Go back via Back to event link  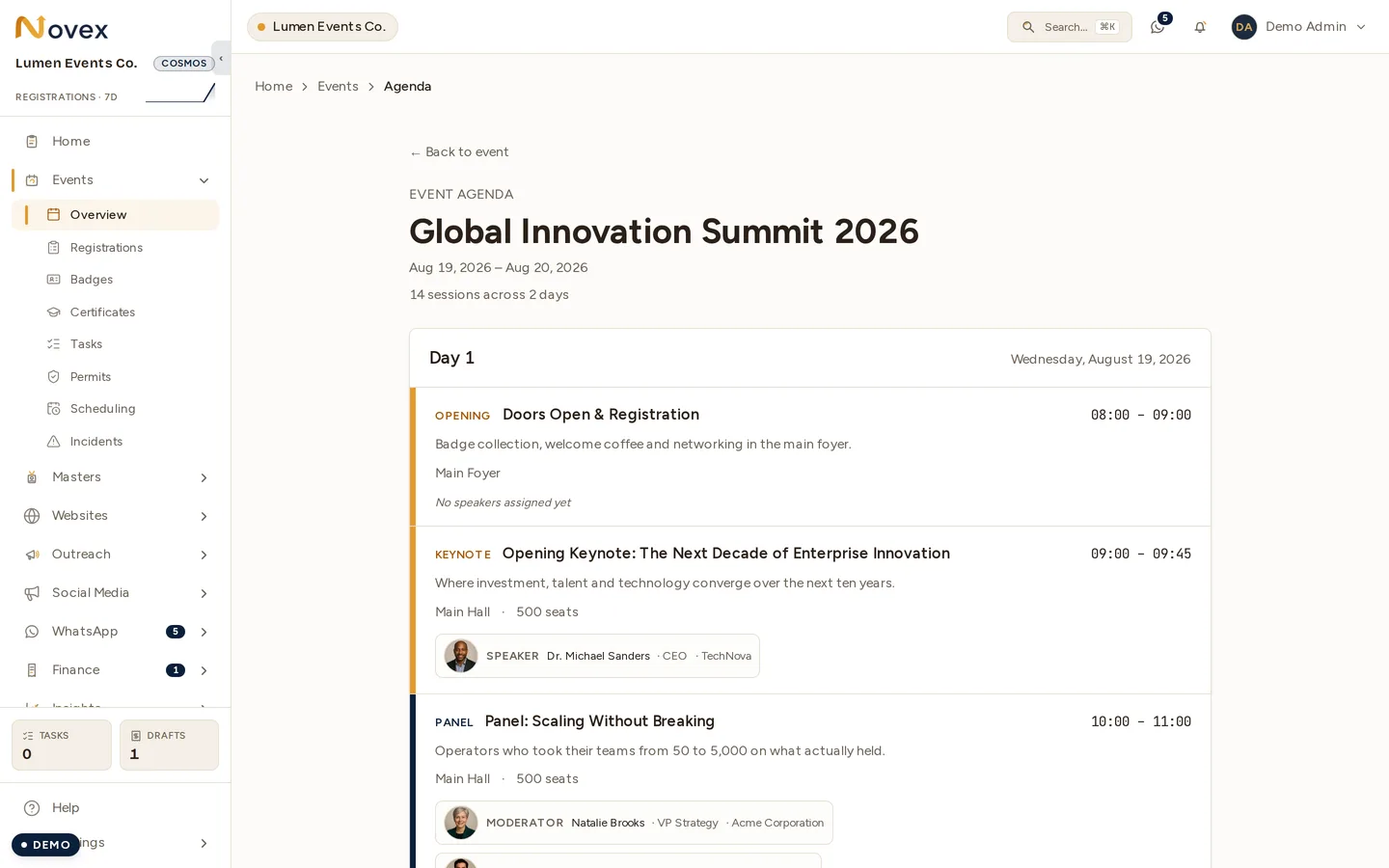coord(459,152)
